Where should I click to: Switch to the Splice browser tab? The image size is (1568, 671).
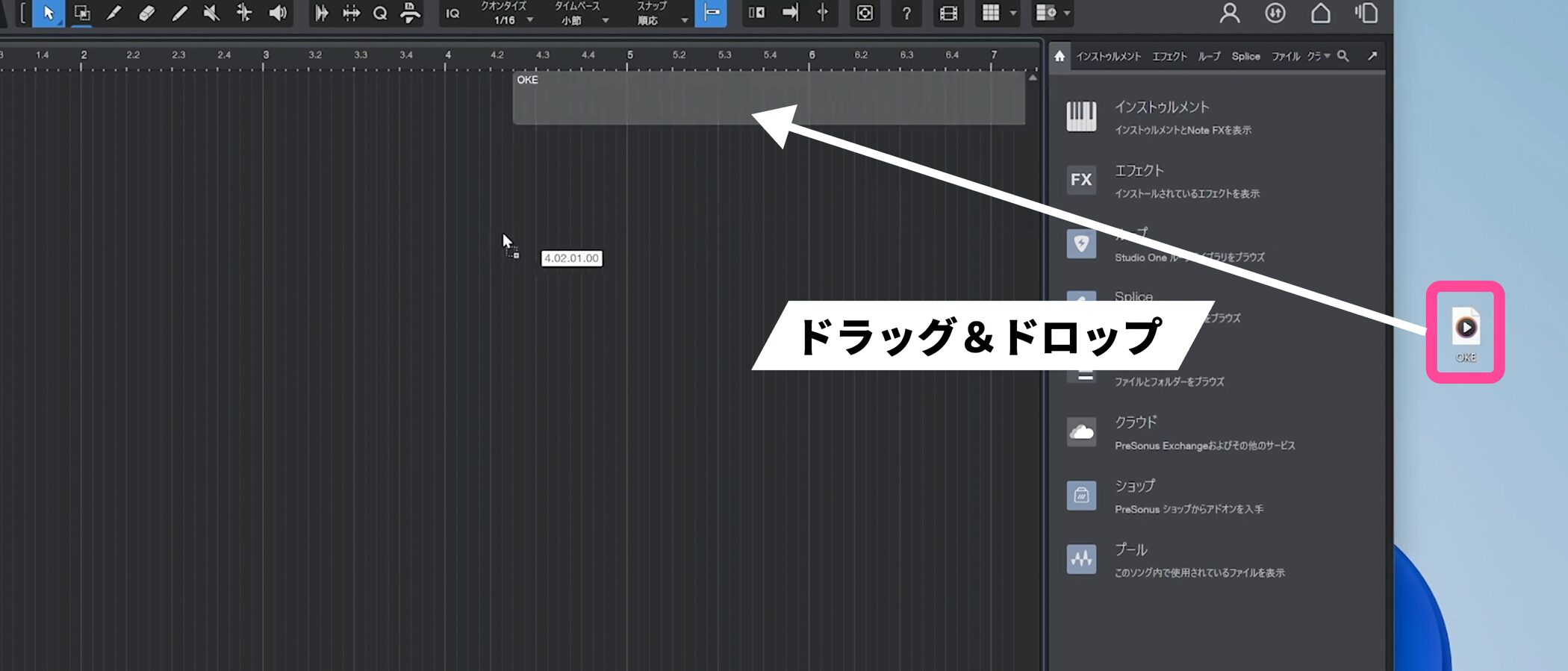[1245, 57]
